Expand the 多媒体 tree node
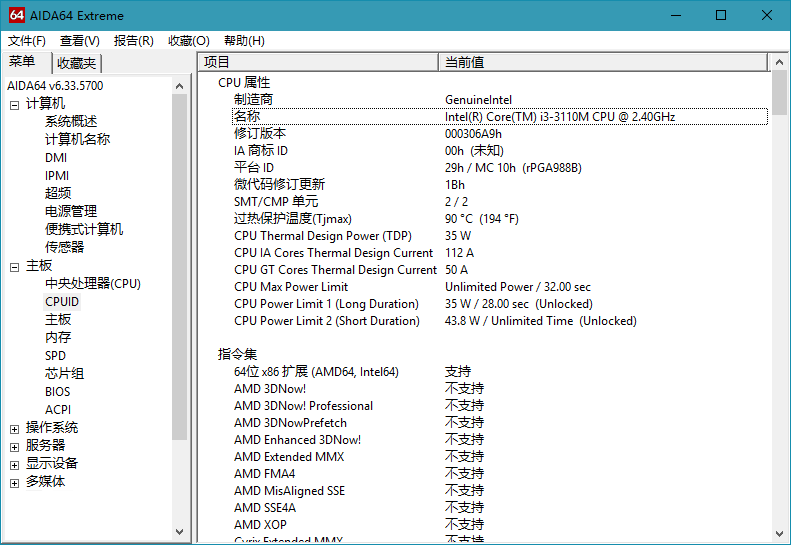Image resolution: width=791 pixels, height=545 pixels. point(15,483)
